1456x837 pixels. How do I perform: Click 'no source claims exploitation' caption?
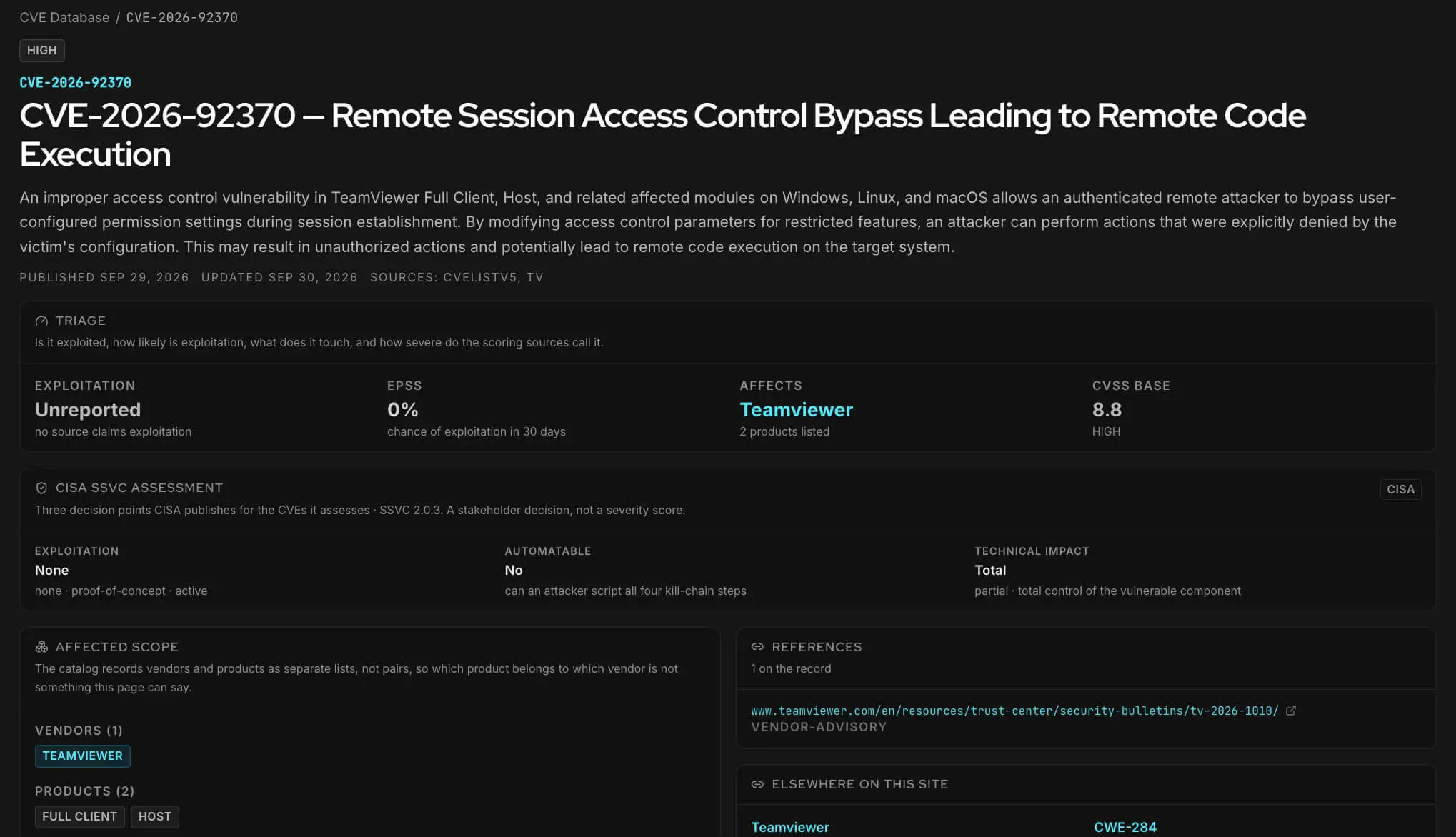pyautogui.click(x=114, y=431)
